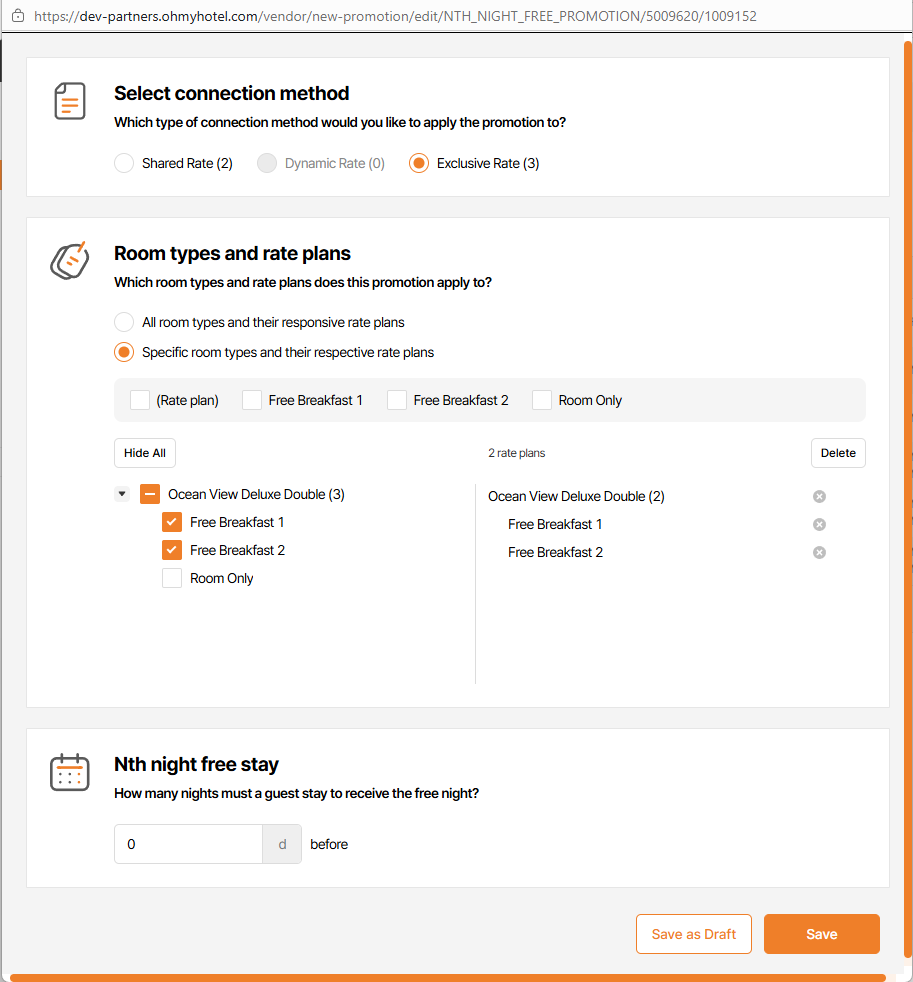Focus the nights number input field

[x=188, y=844]
